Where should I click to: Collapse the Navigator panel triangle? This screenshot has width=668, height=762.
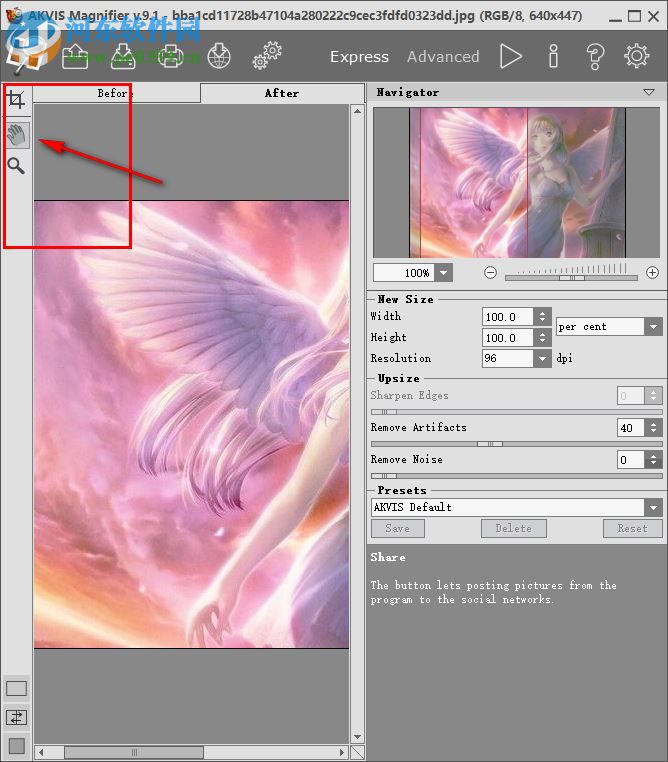pos(649,92)
